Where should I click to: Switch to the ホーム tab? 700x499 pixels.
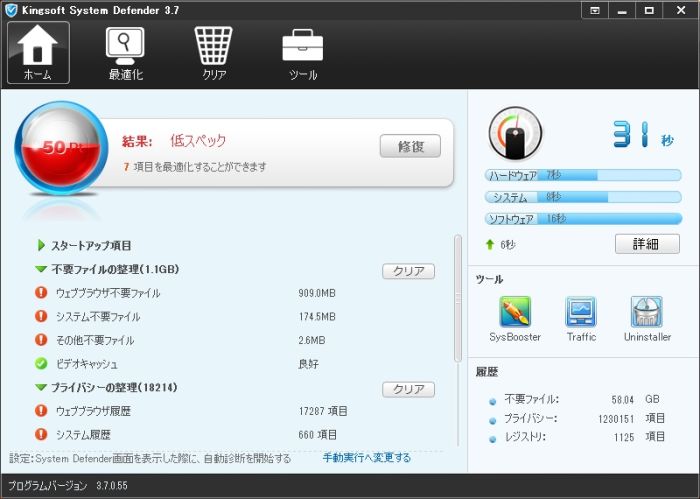38,53
